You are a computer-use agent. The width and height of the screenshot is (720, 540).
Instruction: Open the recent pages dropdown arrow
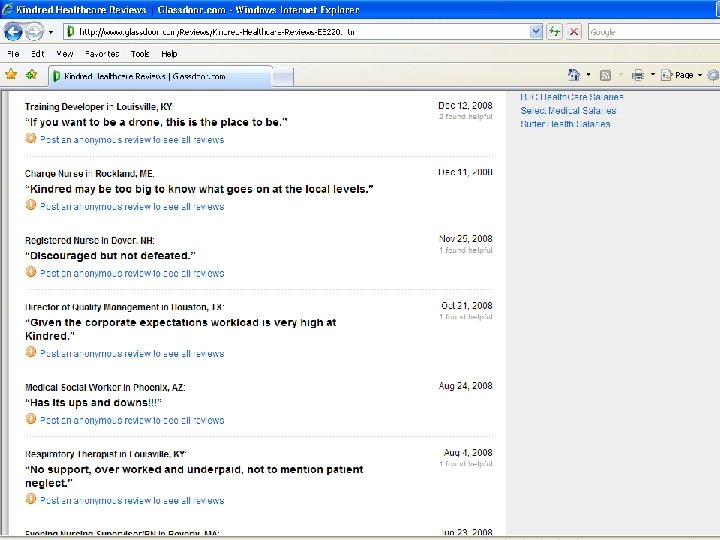[x=51, y=32]
